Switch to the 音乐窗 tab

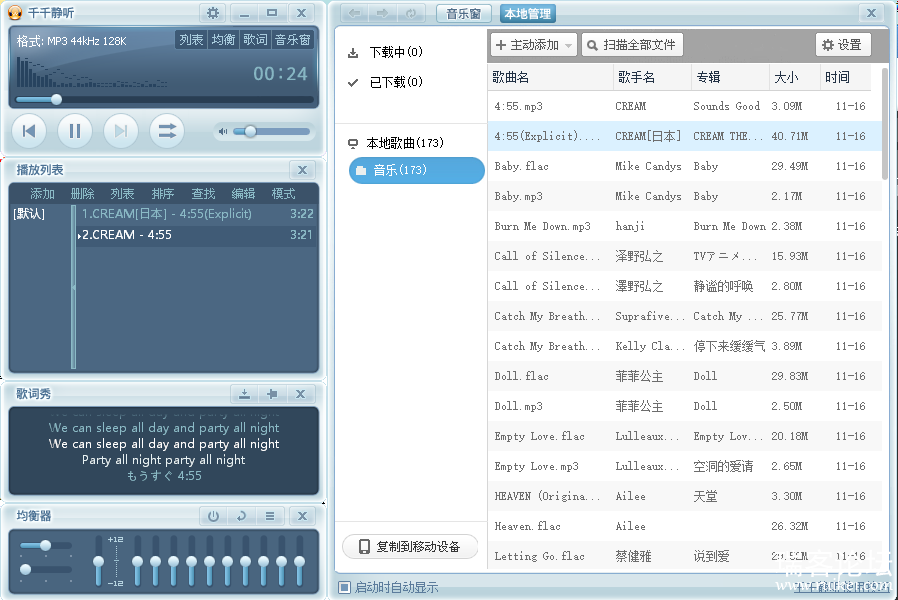point(463,14)
